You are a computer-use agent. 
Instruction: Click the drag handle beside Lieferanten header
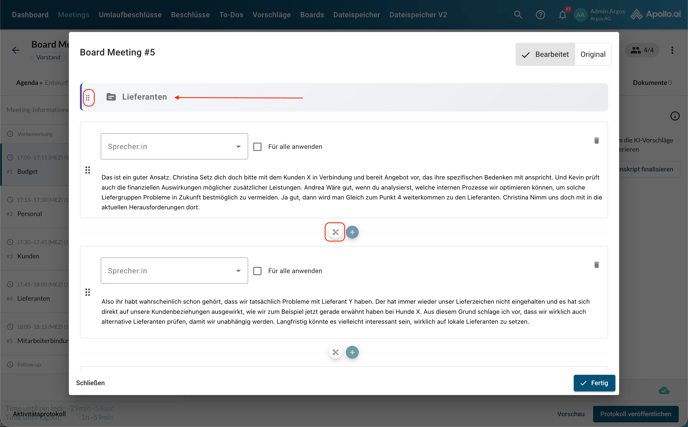[88, 97]
